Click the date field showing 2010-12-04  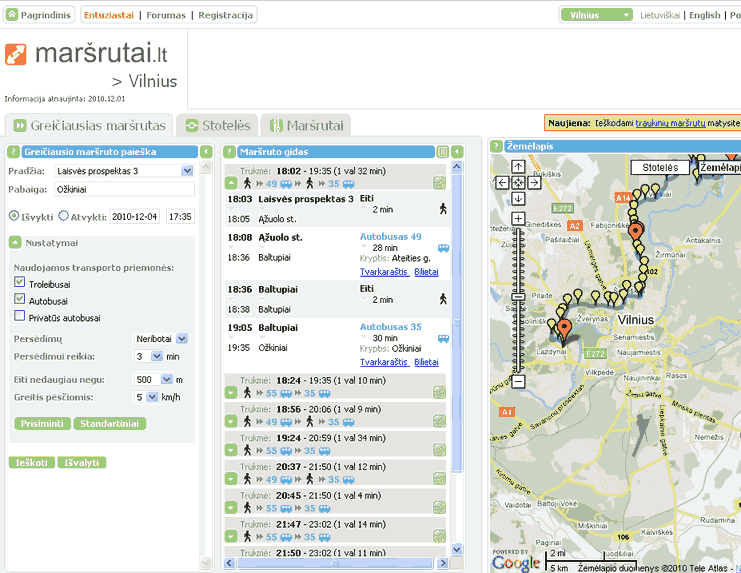click(135, 216)
